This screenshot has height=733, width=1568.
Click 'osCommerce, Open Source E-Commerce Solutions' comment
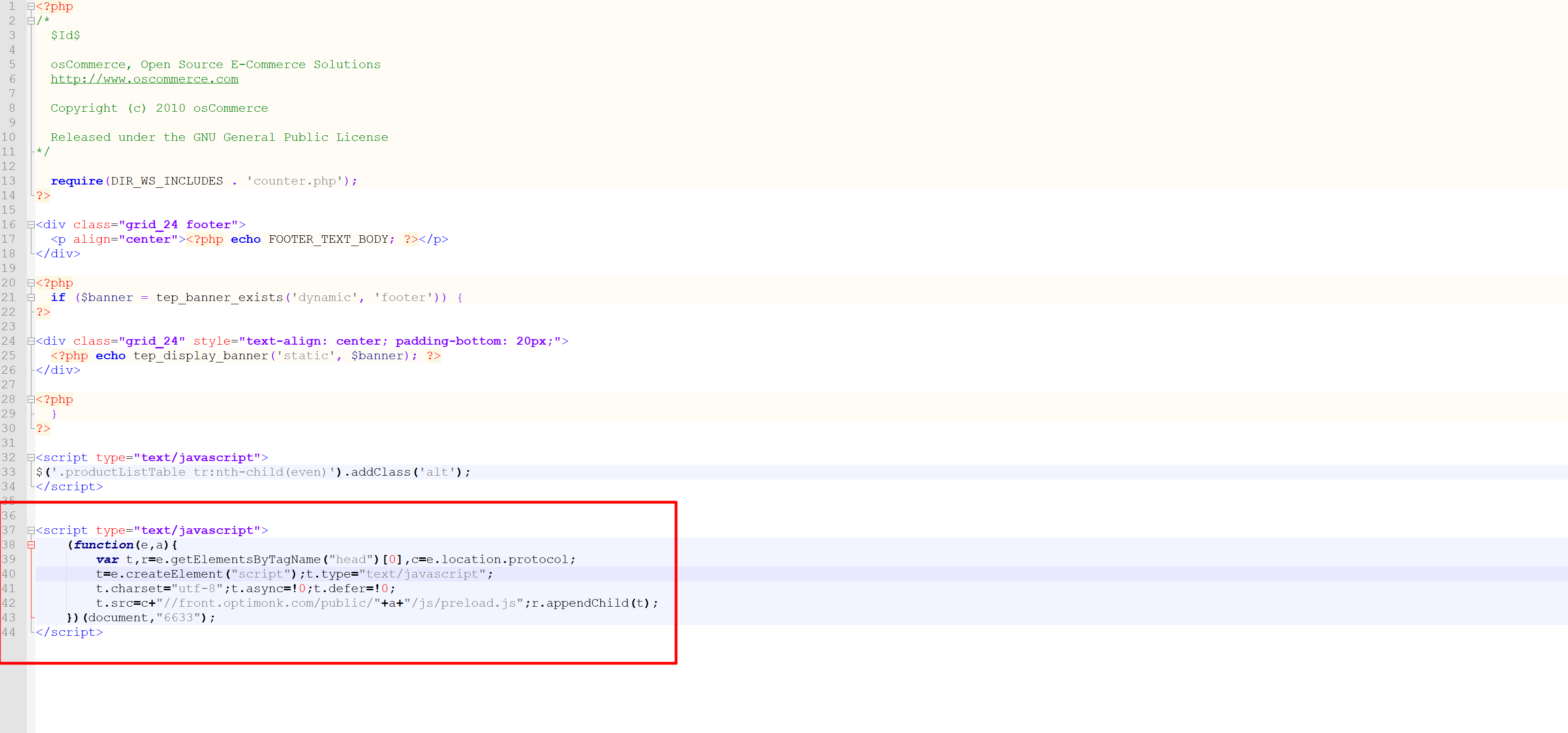tap(215, 64)
